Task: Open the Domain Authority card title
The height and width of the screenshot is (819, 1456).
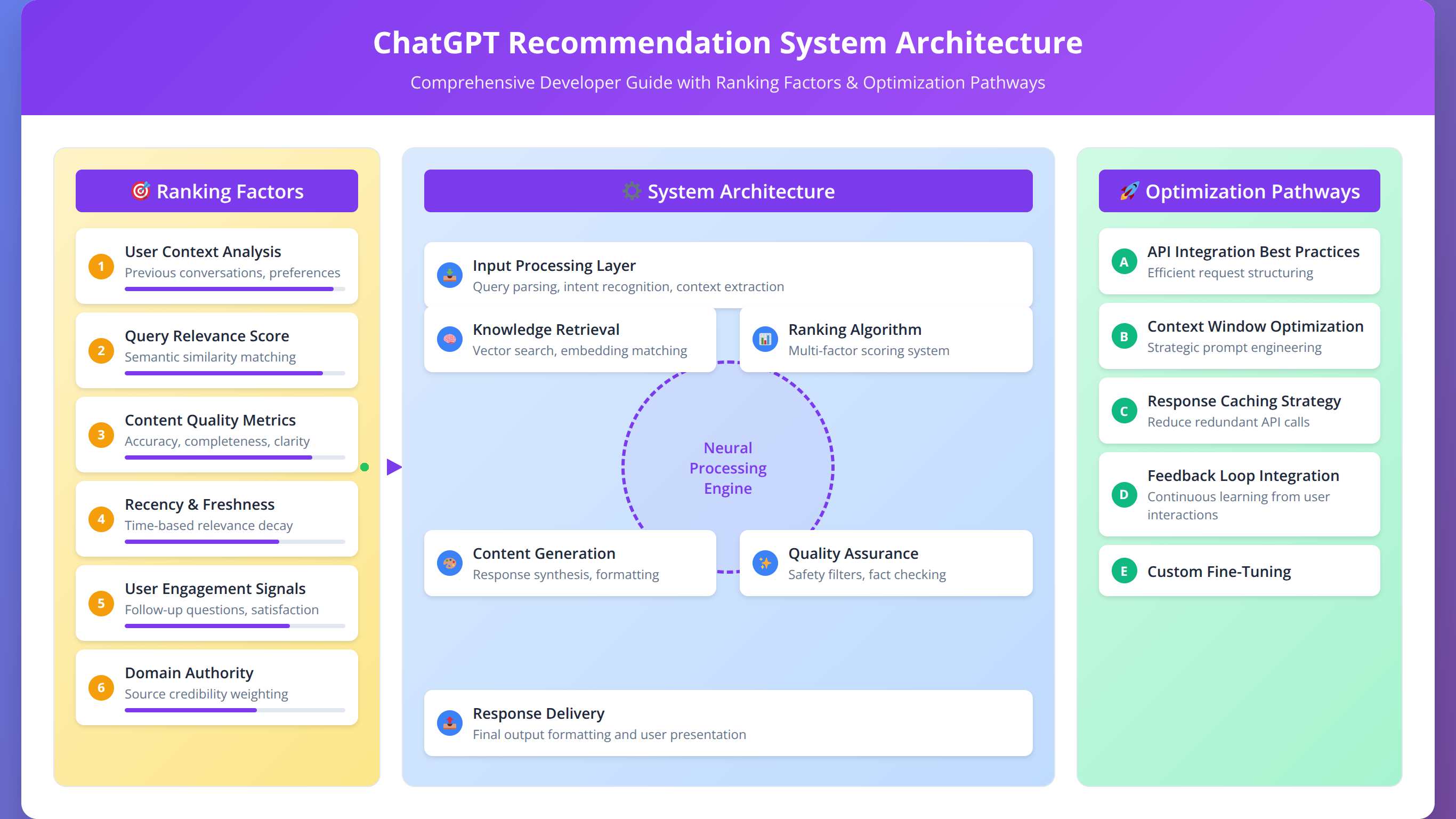Action: 189,673
